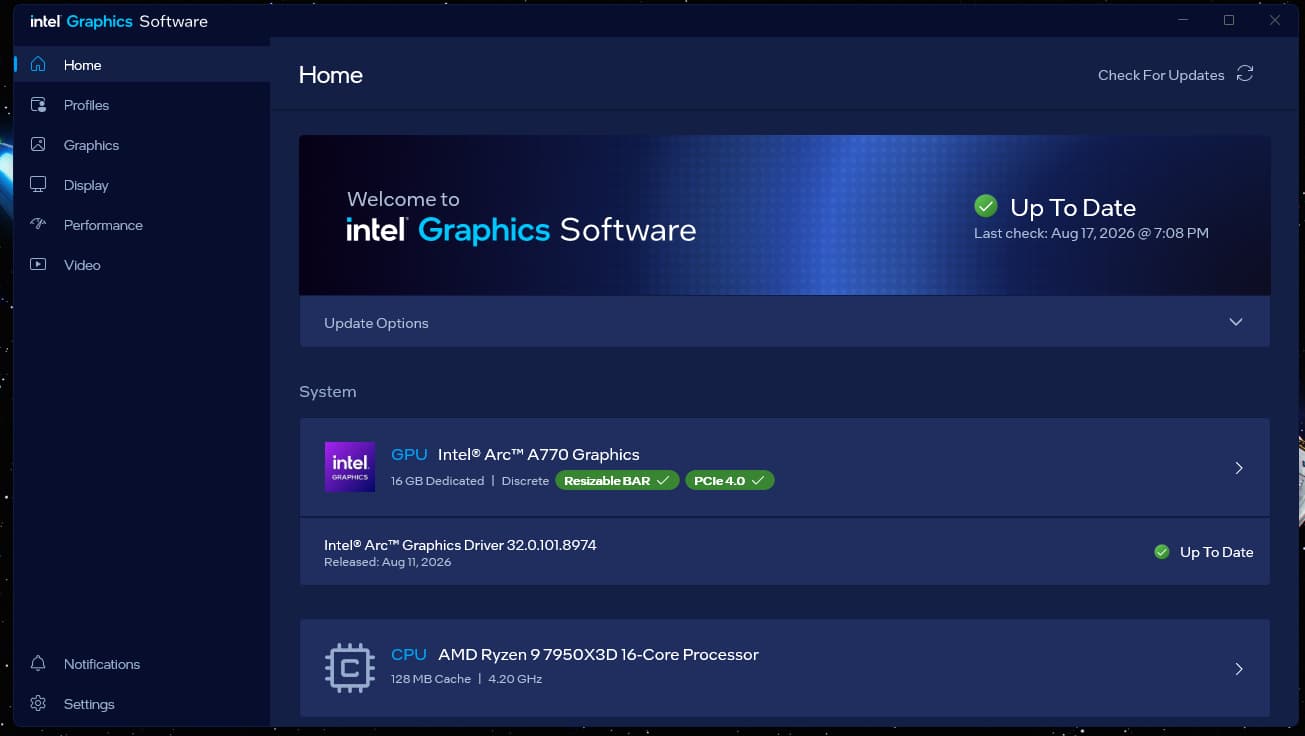This screenshot has height=736, width=1305.
Task: Click the PCIe 4.0 green badge
Action: [x=730, y=481]
